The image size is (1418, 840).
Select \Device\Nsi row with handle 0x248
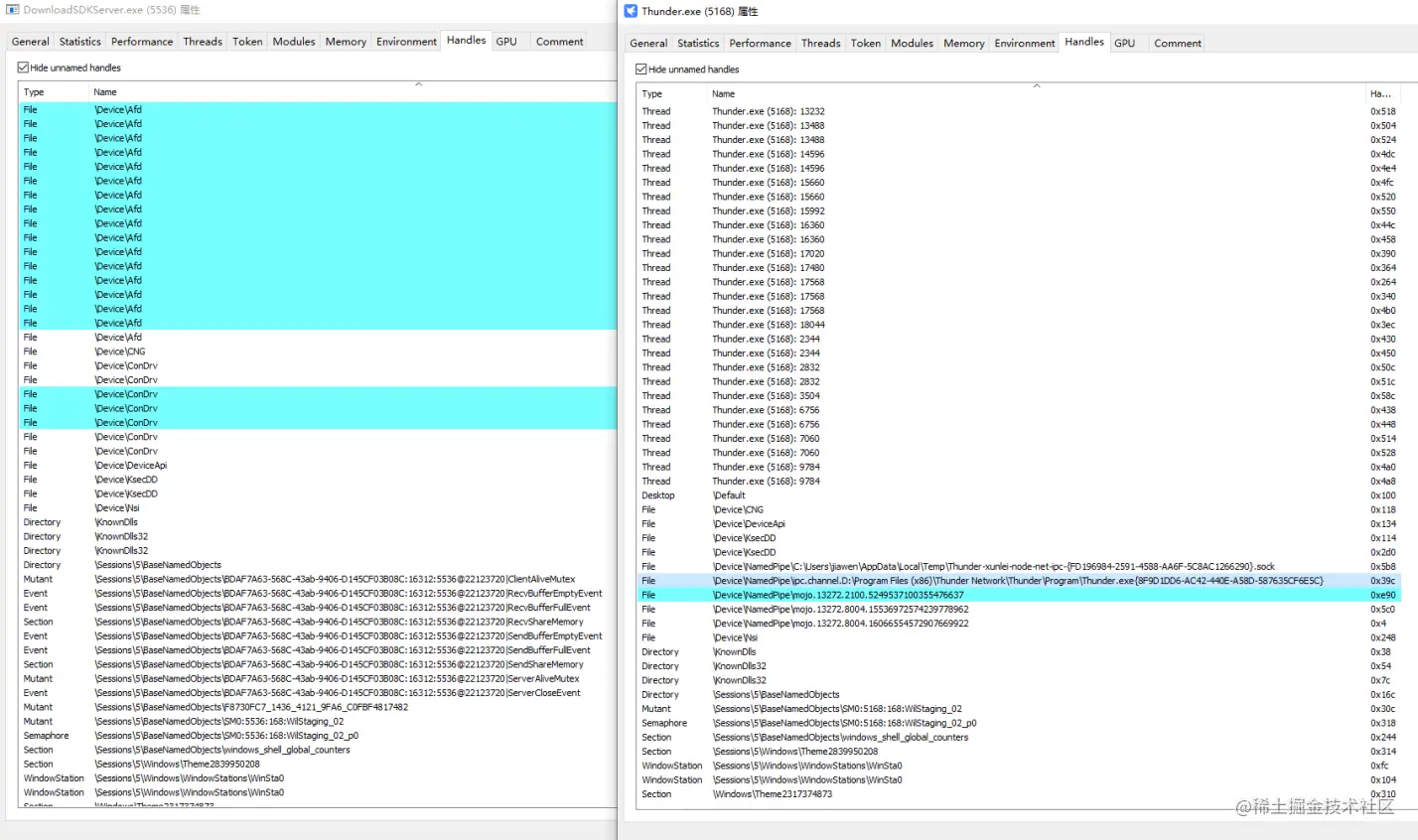click(1018, 637)
